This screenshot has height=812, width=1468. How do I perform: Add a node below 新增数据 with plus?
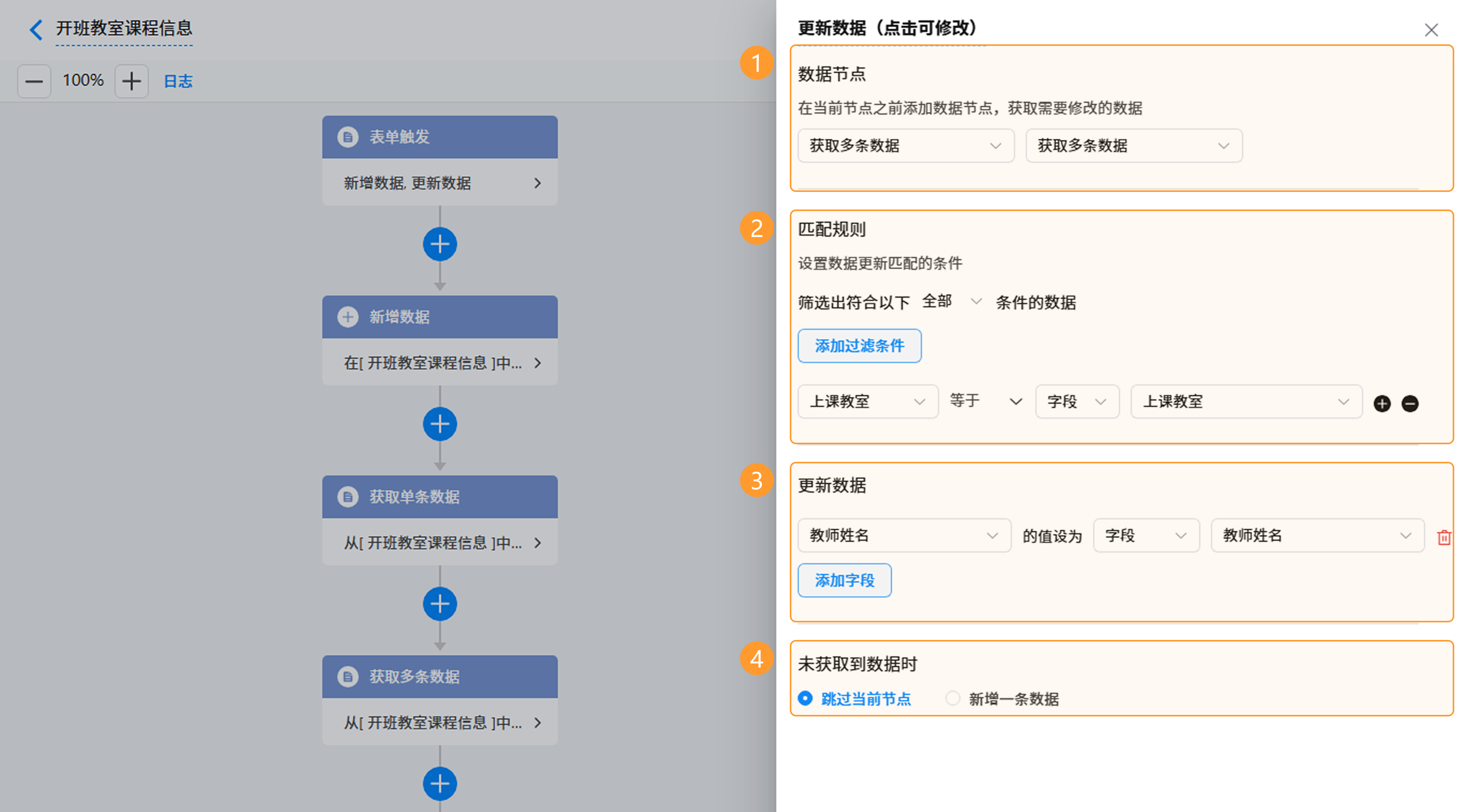click(x=440, y=424)
